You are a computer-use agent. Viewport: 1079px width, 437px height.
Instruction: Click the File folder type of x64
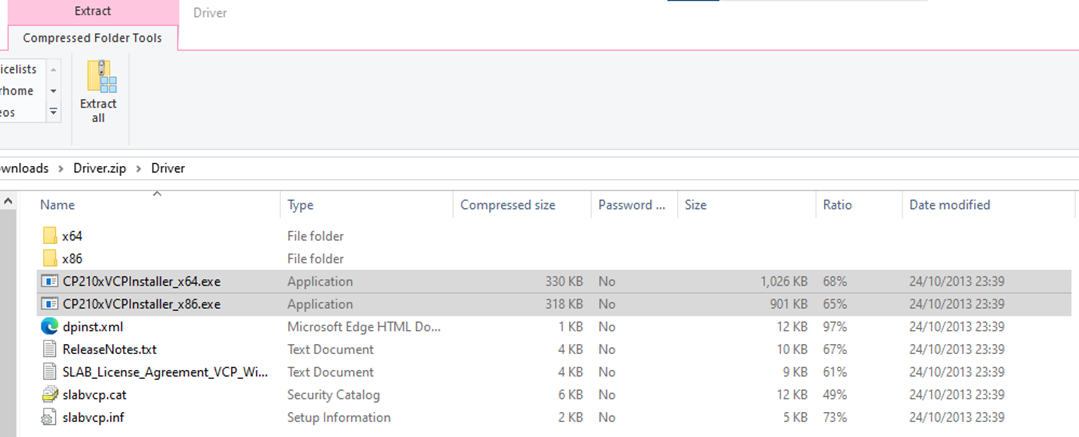[x=315, y=236]
